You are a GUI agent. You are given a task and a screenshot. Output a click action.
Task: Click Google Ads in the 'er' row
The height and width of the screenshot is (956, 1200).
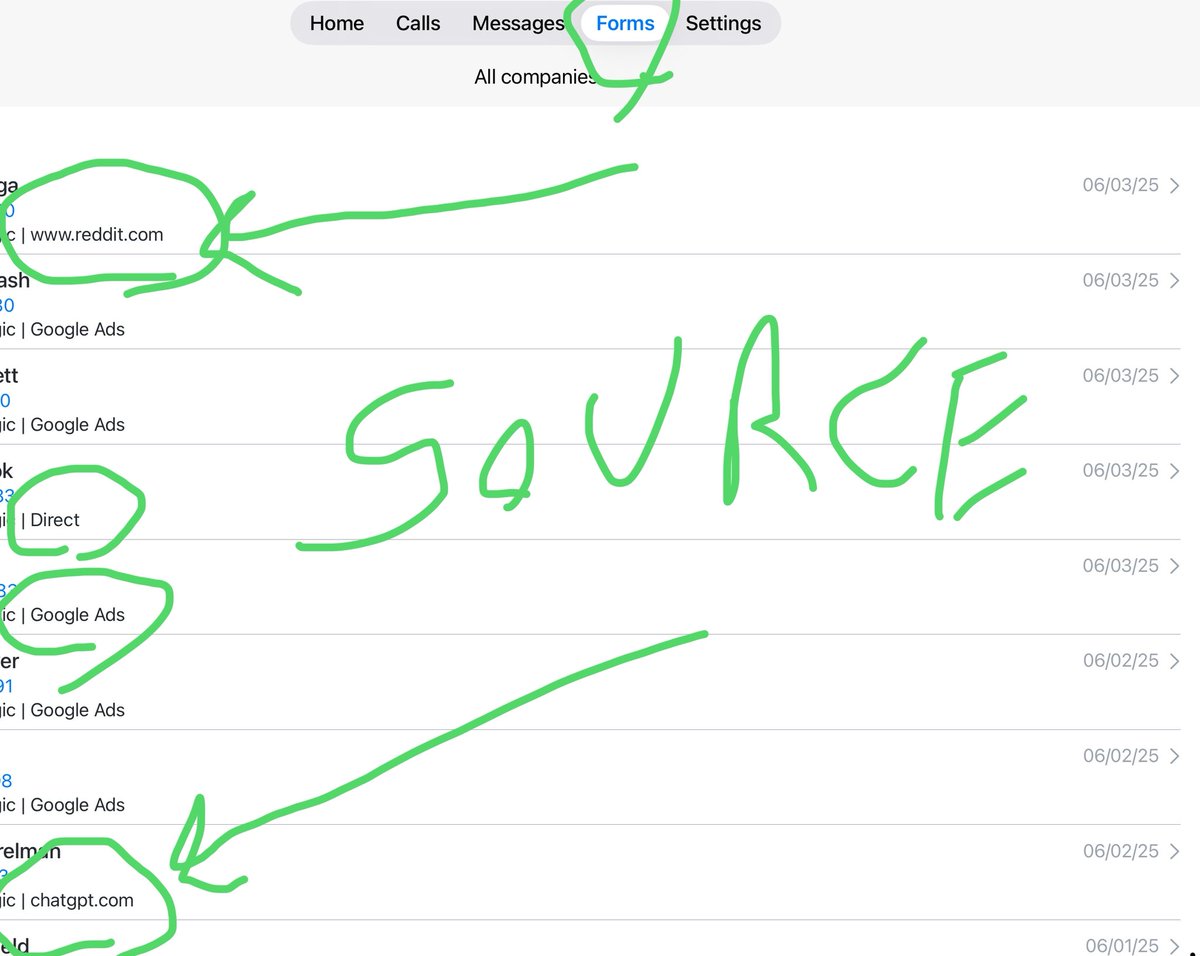[78, 710]
